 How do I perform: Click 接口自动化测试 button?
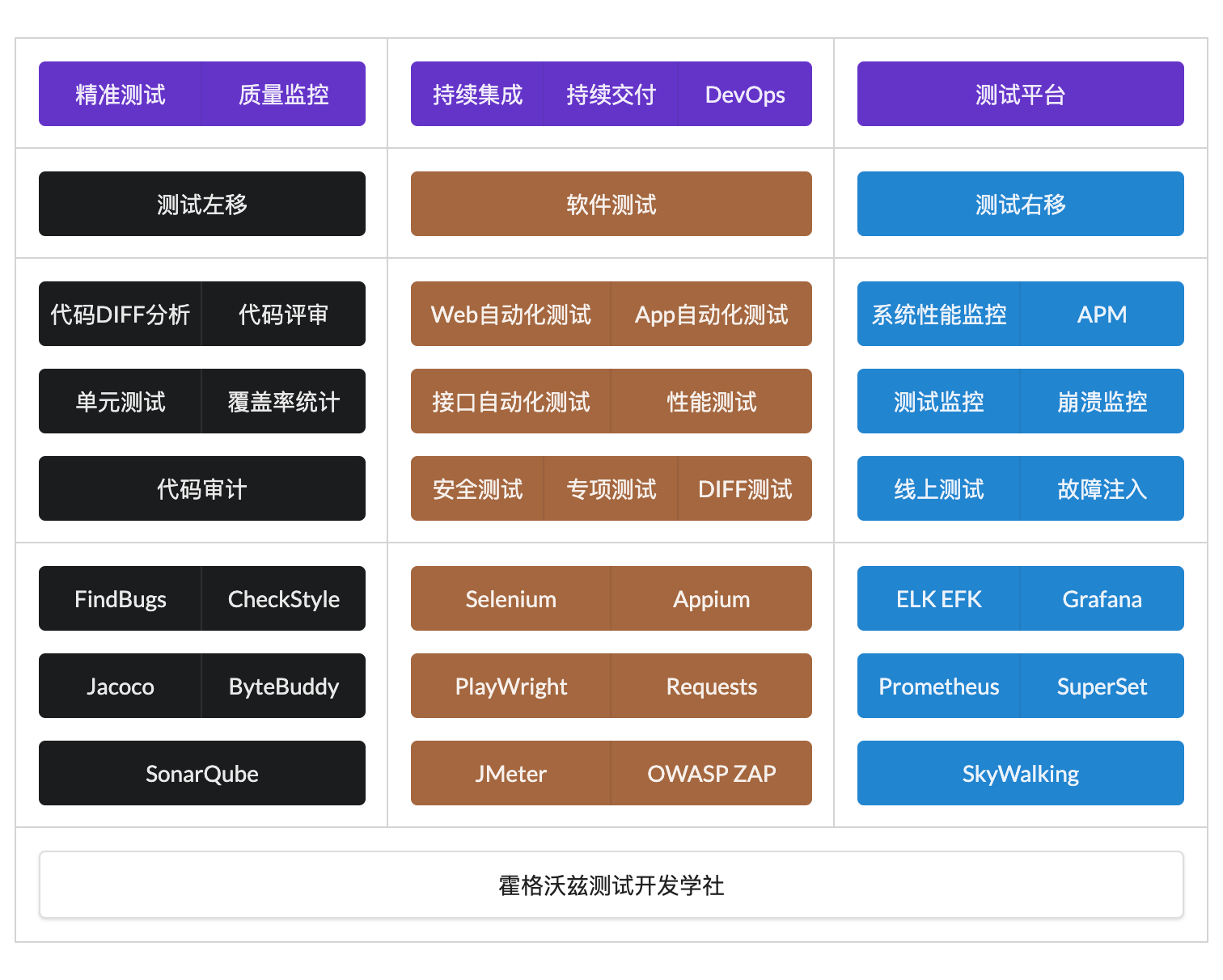click(511, 401)
